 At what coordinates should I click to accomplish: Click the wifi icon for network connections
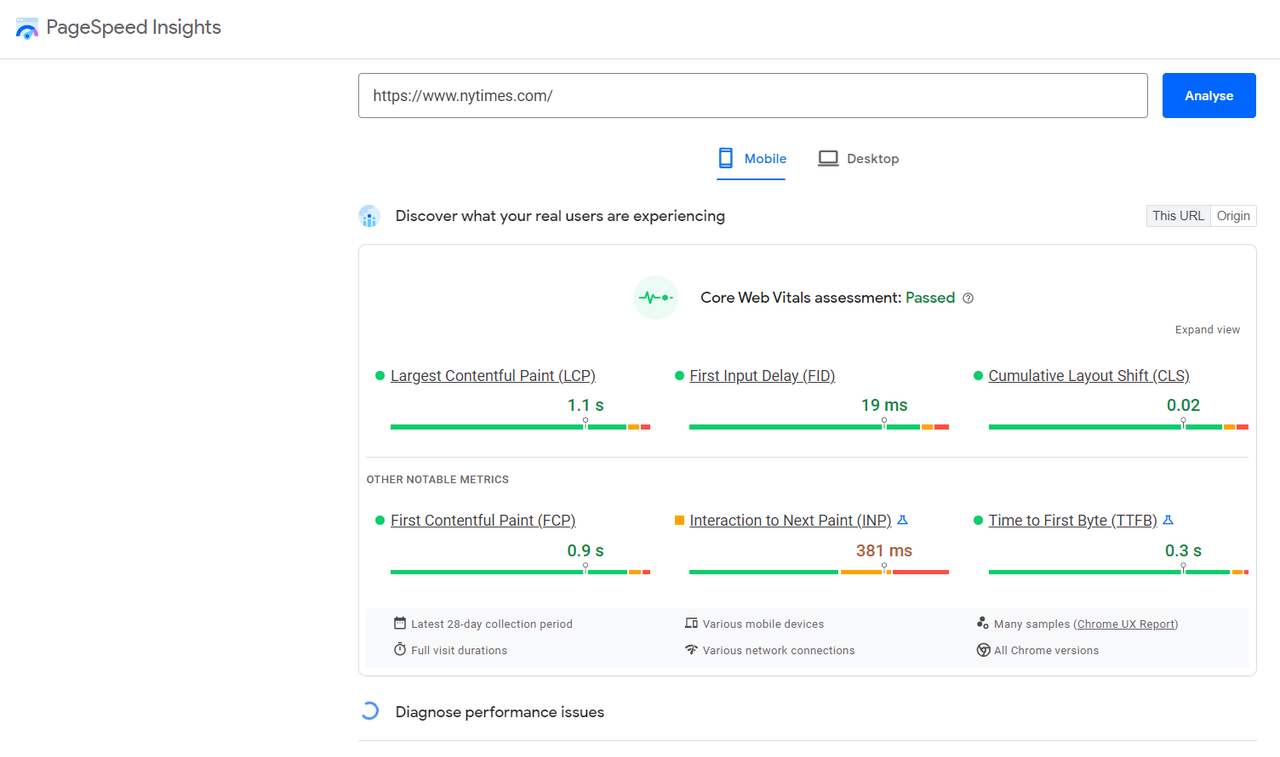pos(691,650)
